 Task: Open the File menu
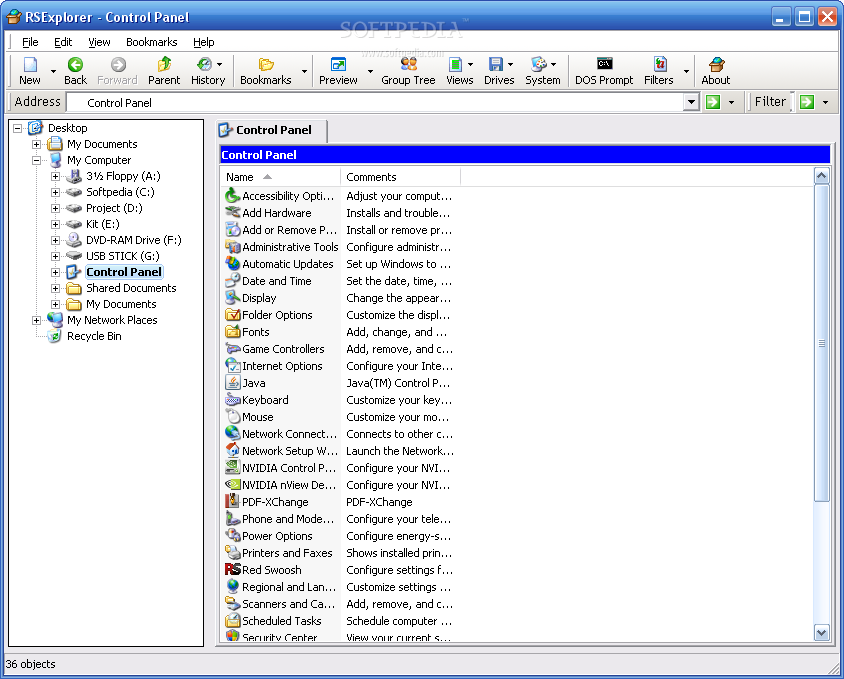point(30,42)
